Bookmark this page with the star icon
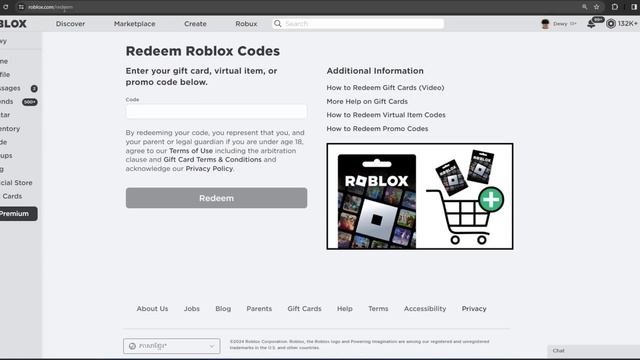The height and width of the screenshot is (360, 640). 596,7
